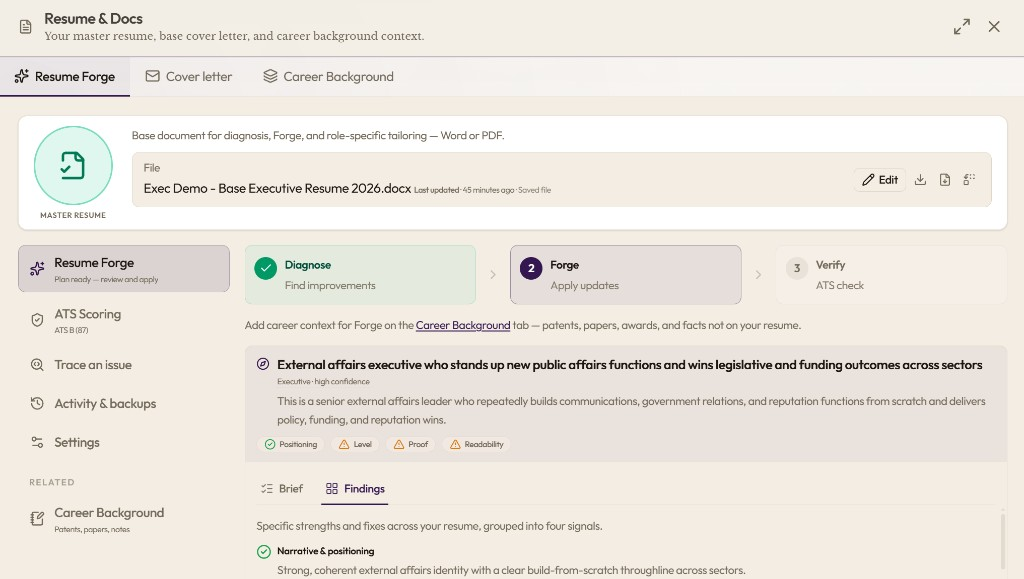Screen dimensions: 1024x579
Task: Click the Resume & Docs document icon
Action: 25,27
